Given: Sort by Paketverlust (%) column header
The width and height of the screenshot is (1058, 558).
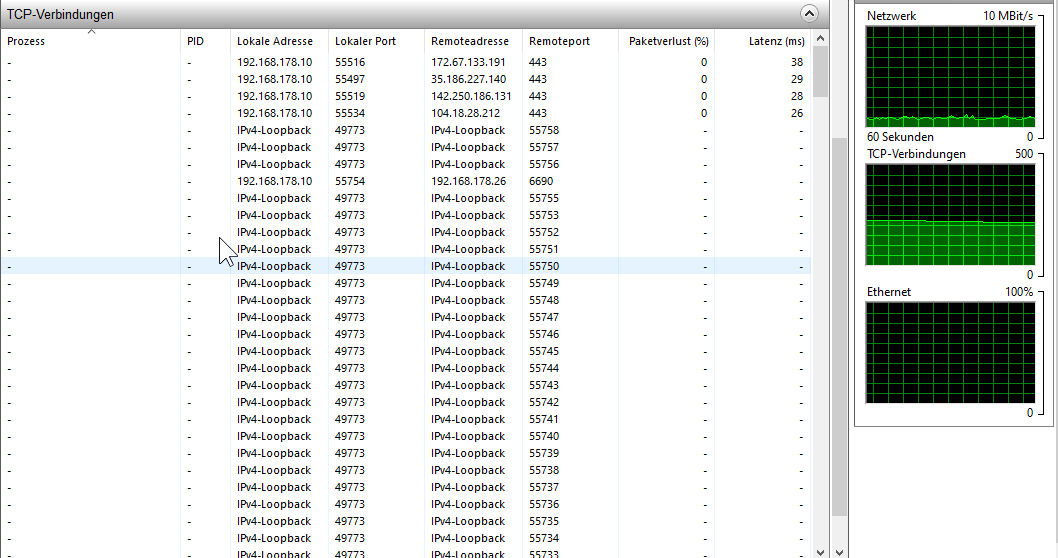Looking at the screenshot, I should [x=666, y=41].
